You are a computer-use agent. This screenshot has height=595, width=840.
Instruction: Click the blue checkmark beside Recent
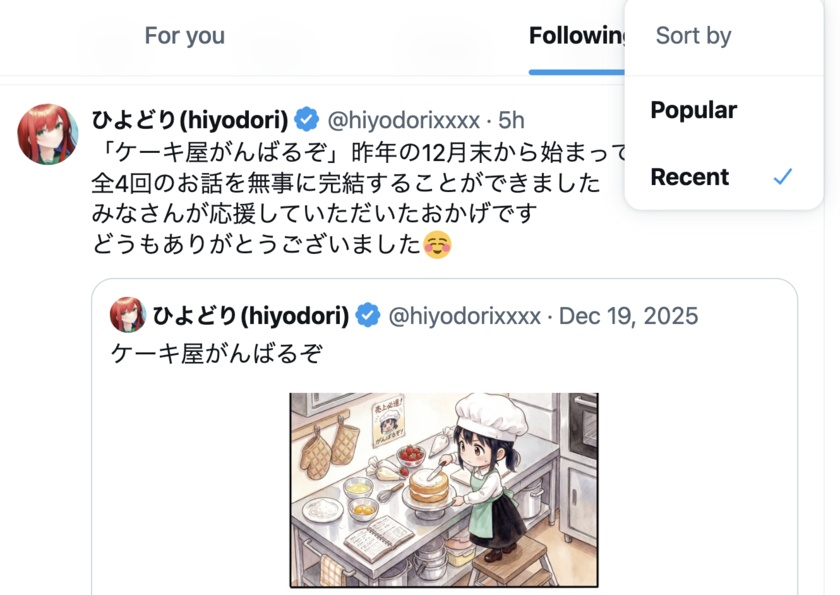click(x=783, y=176)
